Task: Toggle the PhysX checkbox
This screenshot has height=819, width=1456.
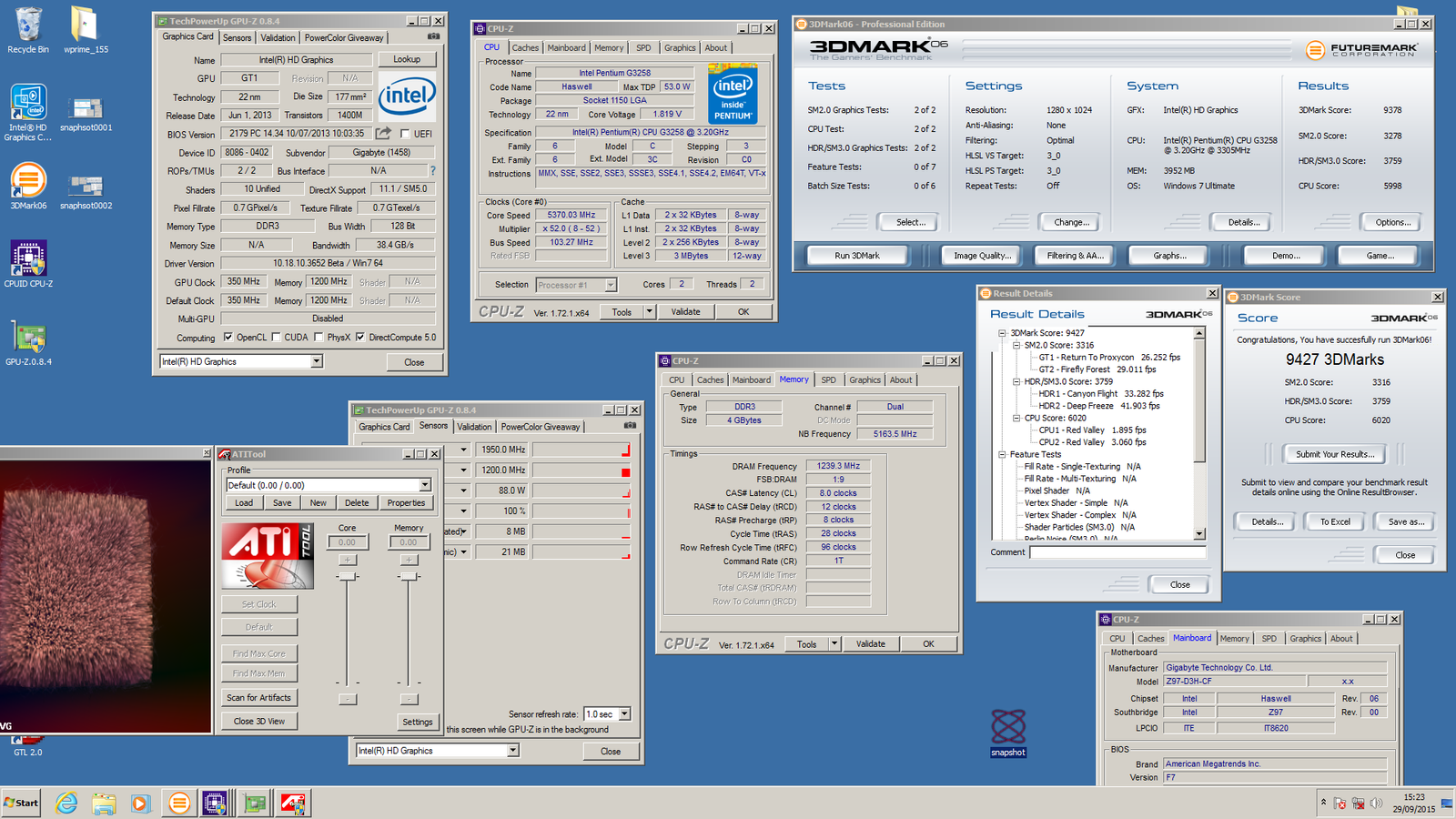Action: coord(318,338)
